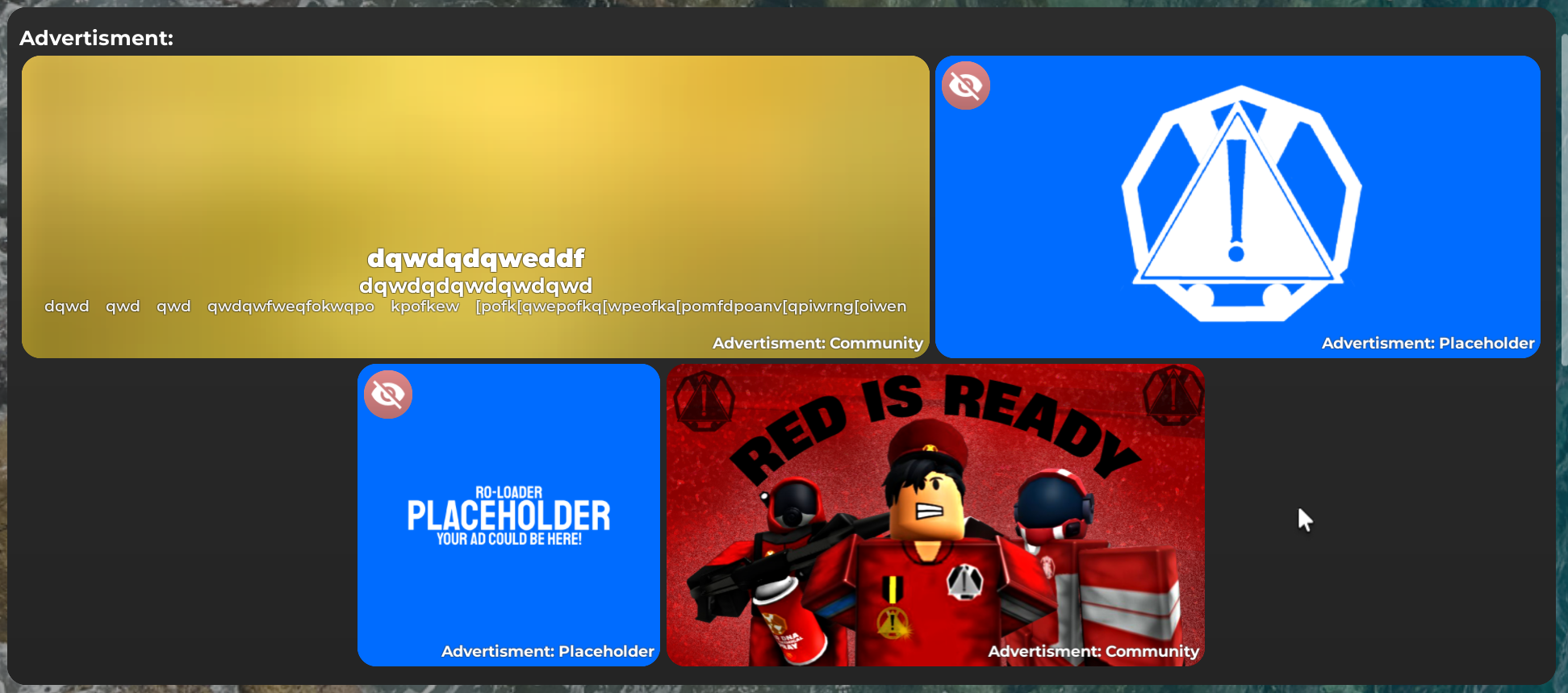Select the 'PLACEHOLDER' text in the blue ad

[x=508, y=516]
